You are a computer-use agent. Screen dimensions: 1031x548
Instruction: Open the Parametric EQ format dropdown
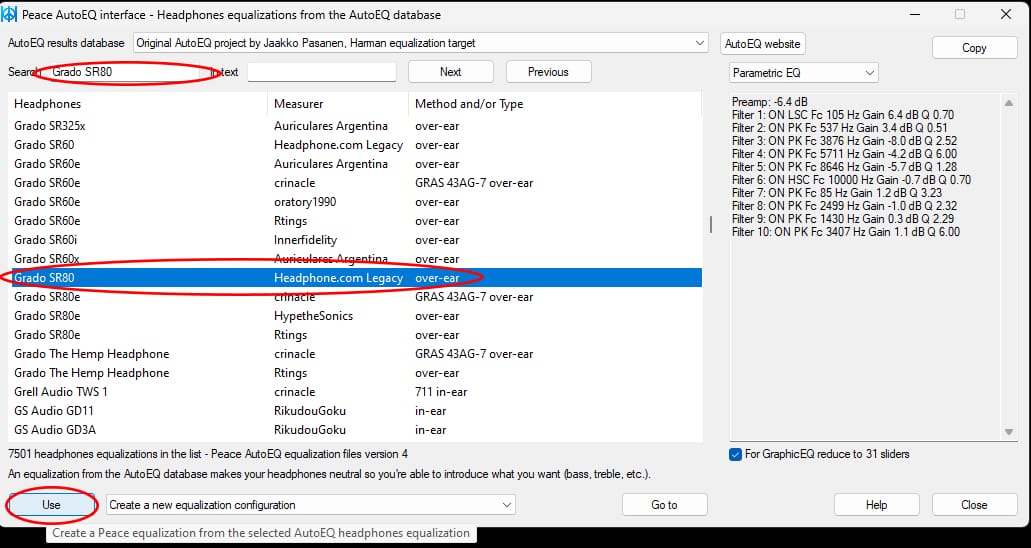point(803,72)
